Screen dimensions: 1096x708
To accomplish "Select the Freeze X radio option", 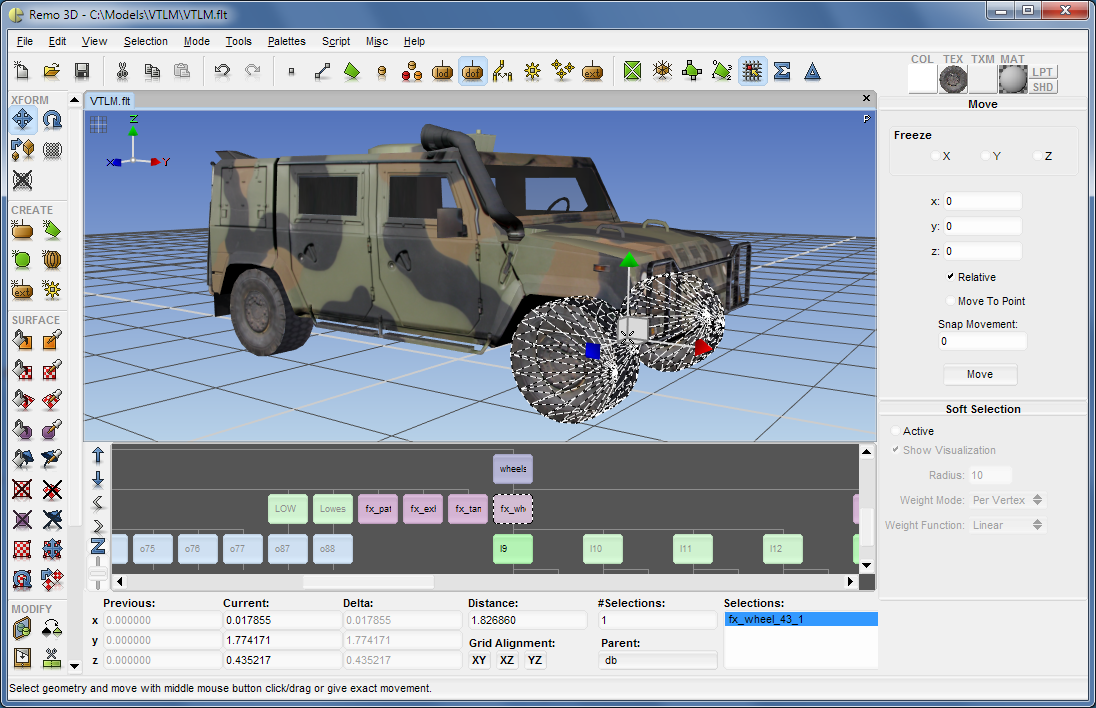I will point(935,156).
